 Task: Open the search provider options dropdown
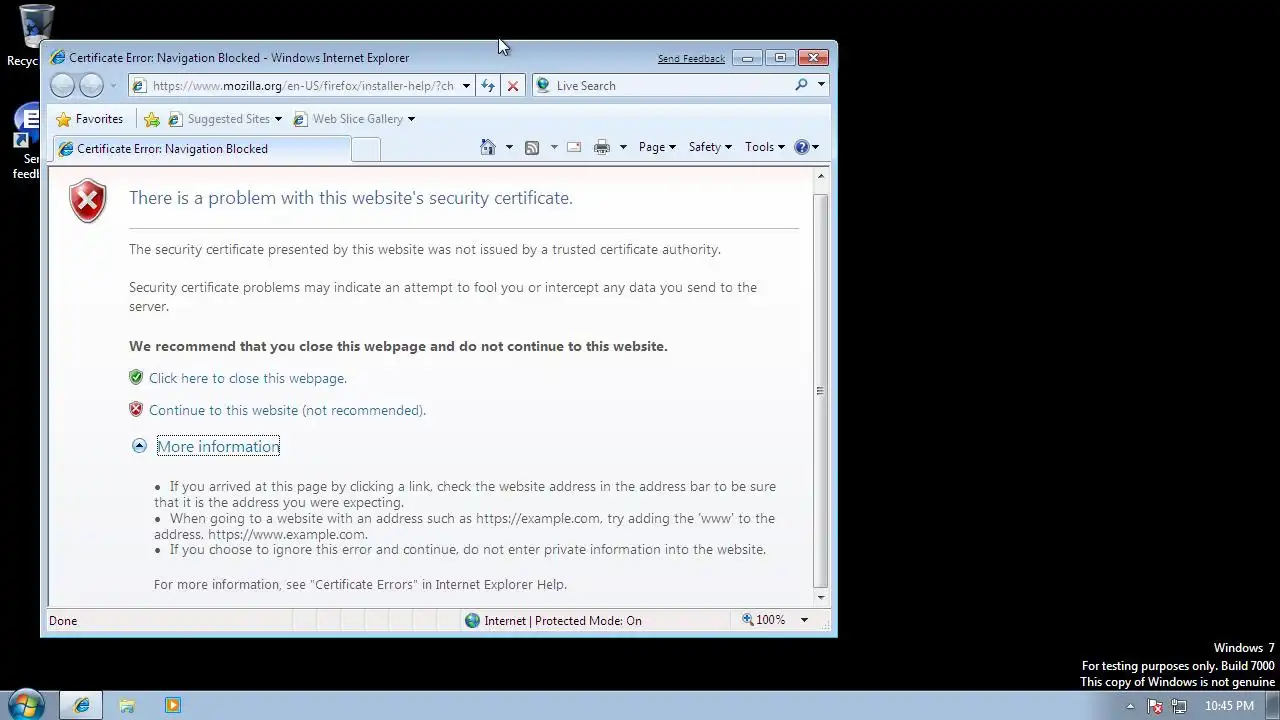click(x=821, y=85)
